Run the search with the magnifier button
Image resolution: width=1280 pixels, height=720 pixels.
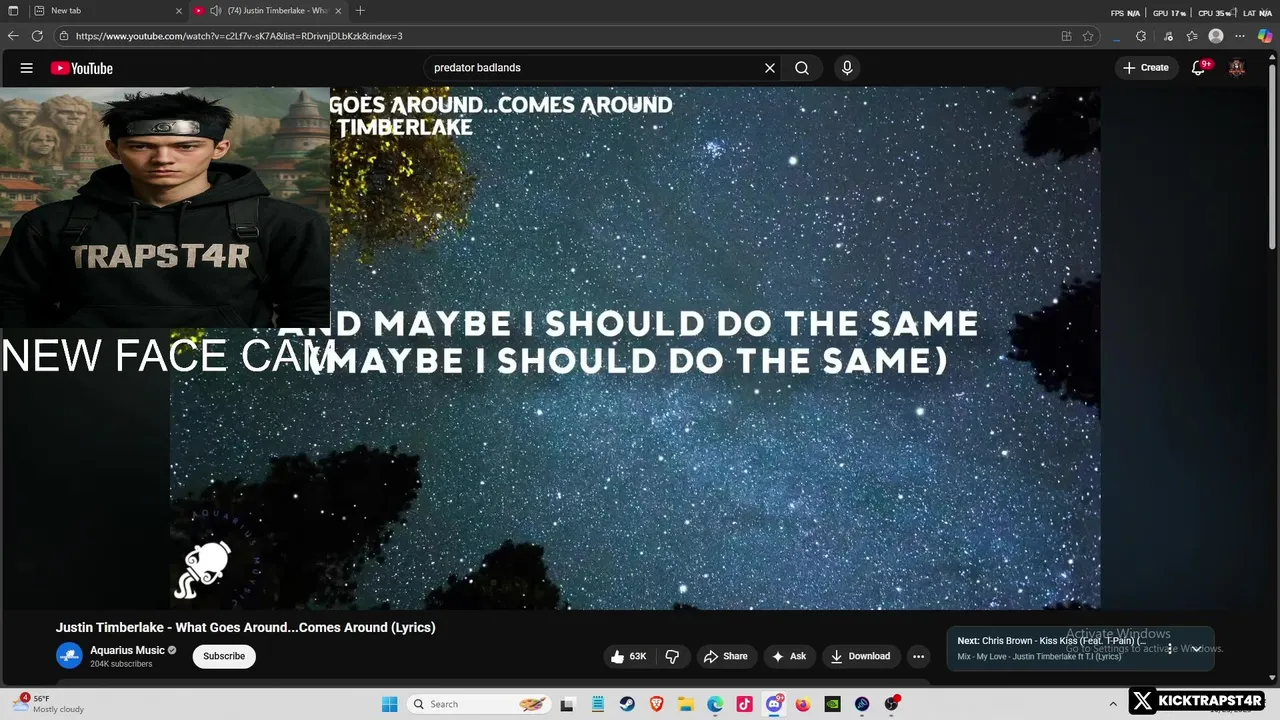coord(802,68)
